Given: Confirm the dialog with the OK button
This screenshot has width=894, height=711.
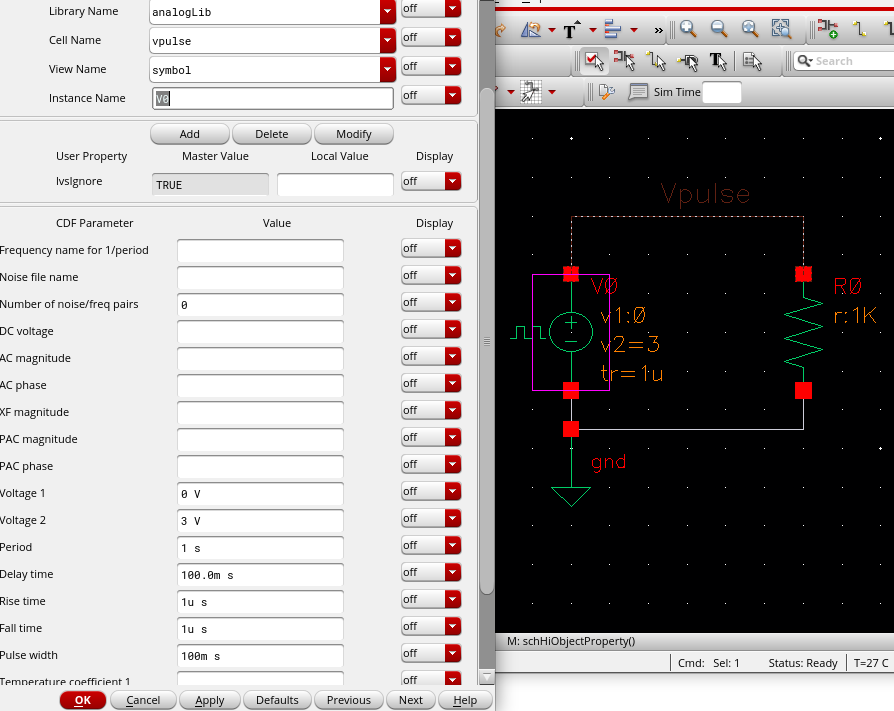Looking at the screenshot, I should click(x=83, y=700).
